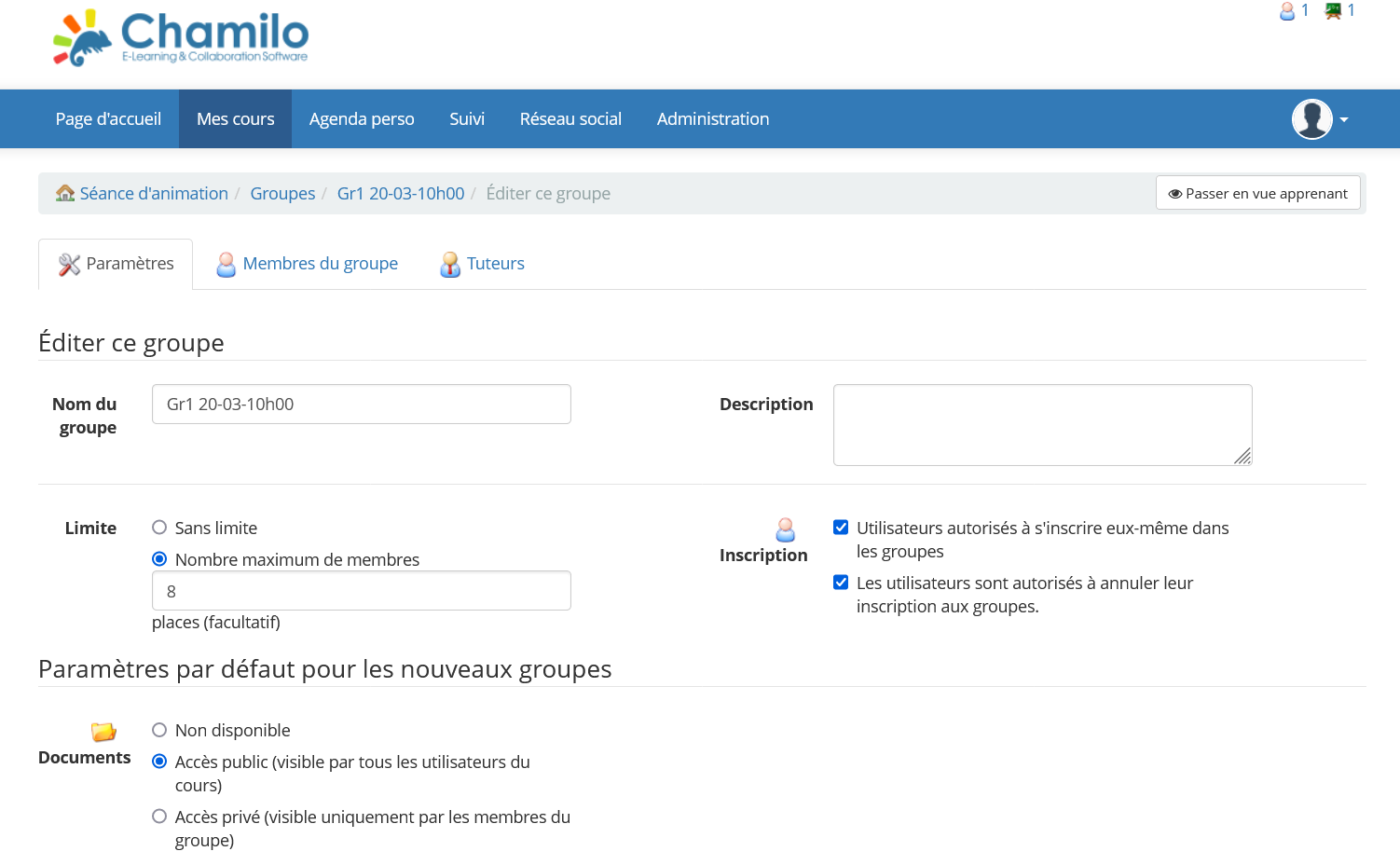1400x865 pixels.
Task: Open the Mes cours menu
Action: 235,118
